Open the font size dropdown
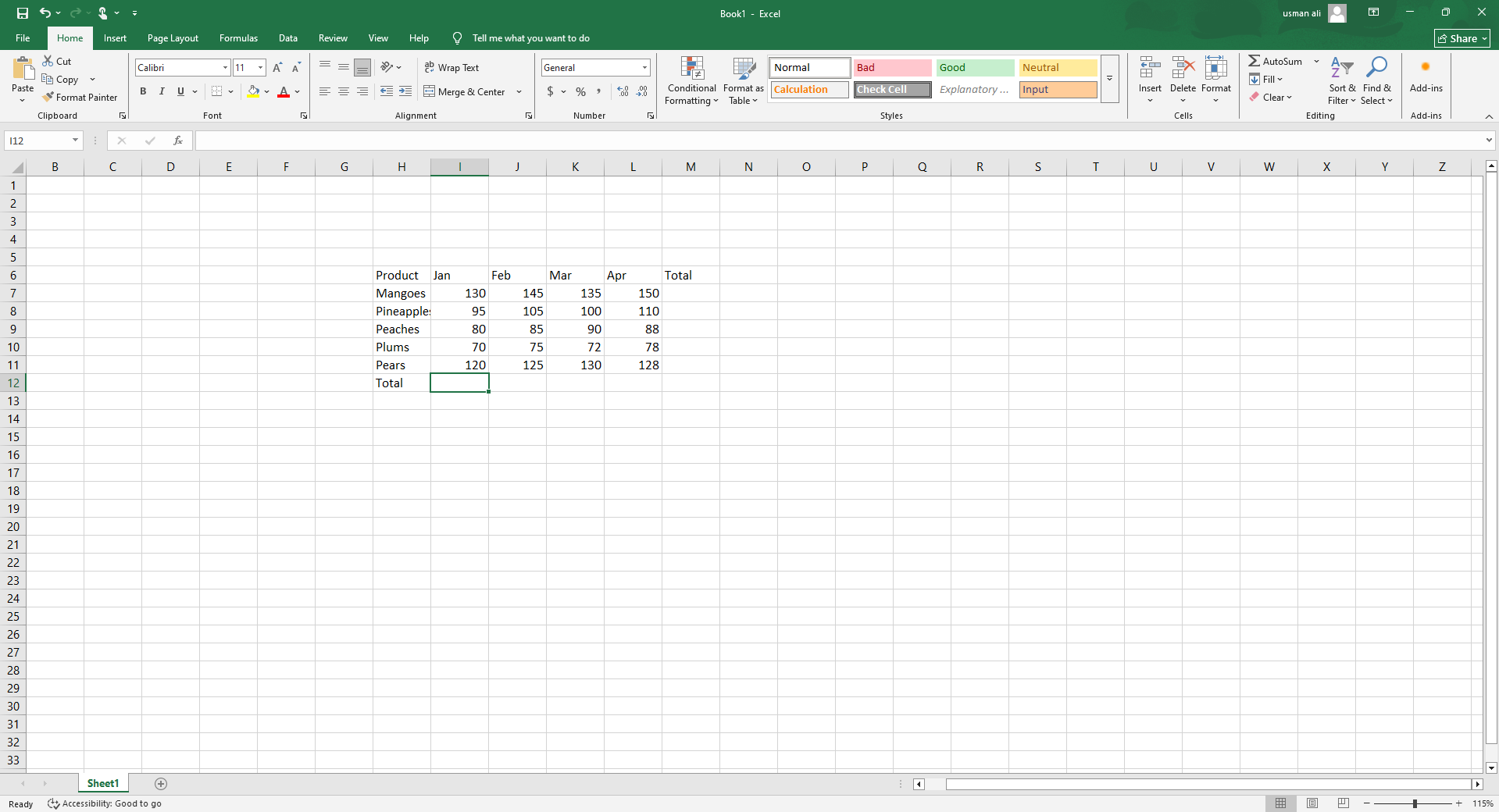 (x=260, y=68)
